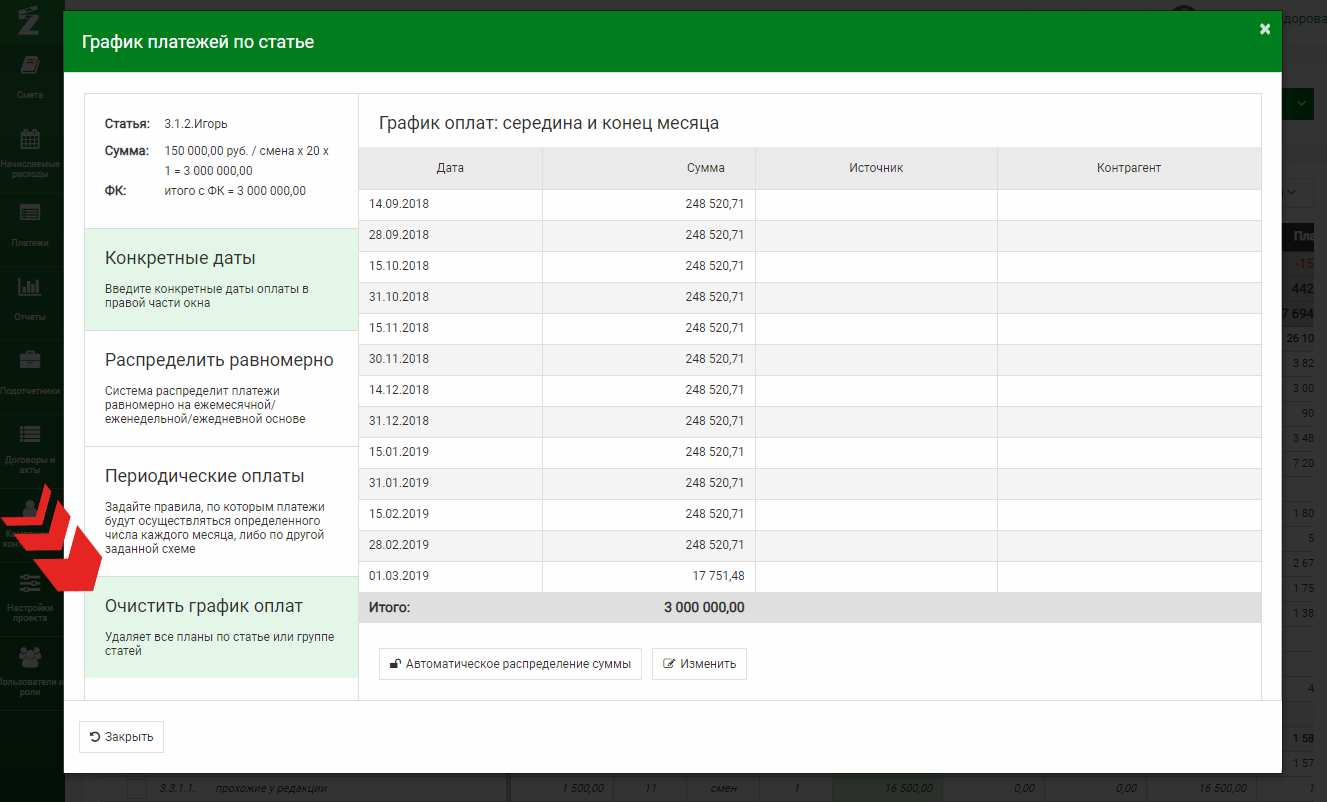Open the Подотчетники briefcase icon

[30, 360]
